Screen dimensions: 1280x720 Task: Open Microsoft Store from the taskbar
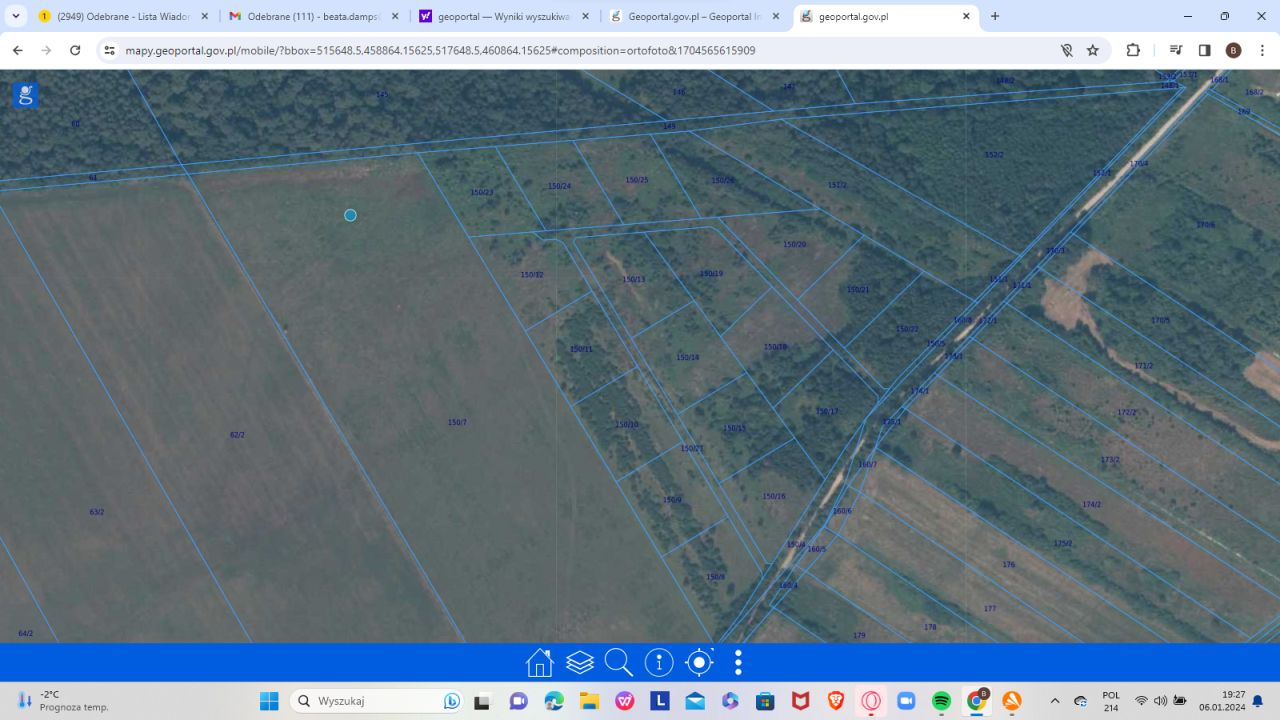point(765,701)
